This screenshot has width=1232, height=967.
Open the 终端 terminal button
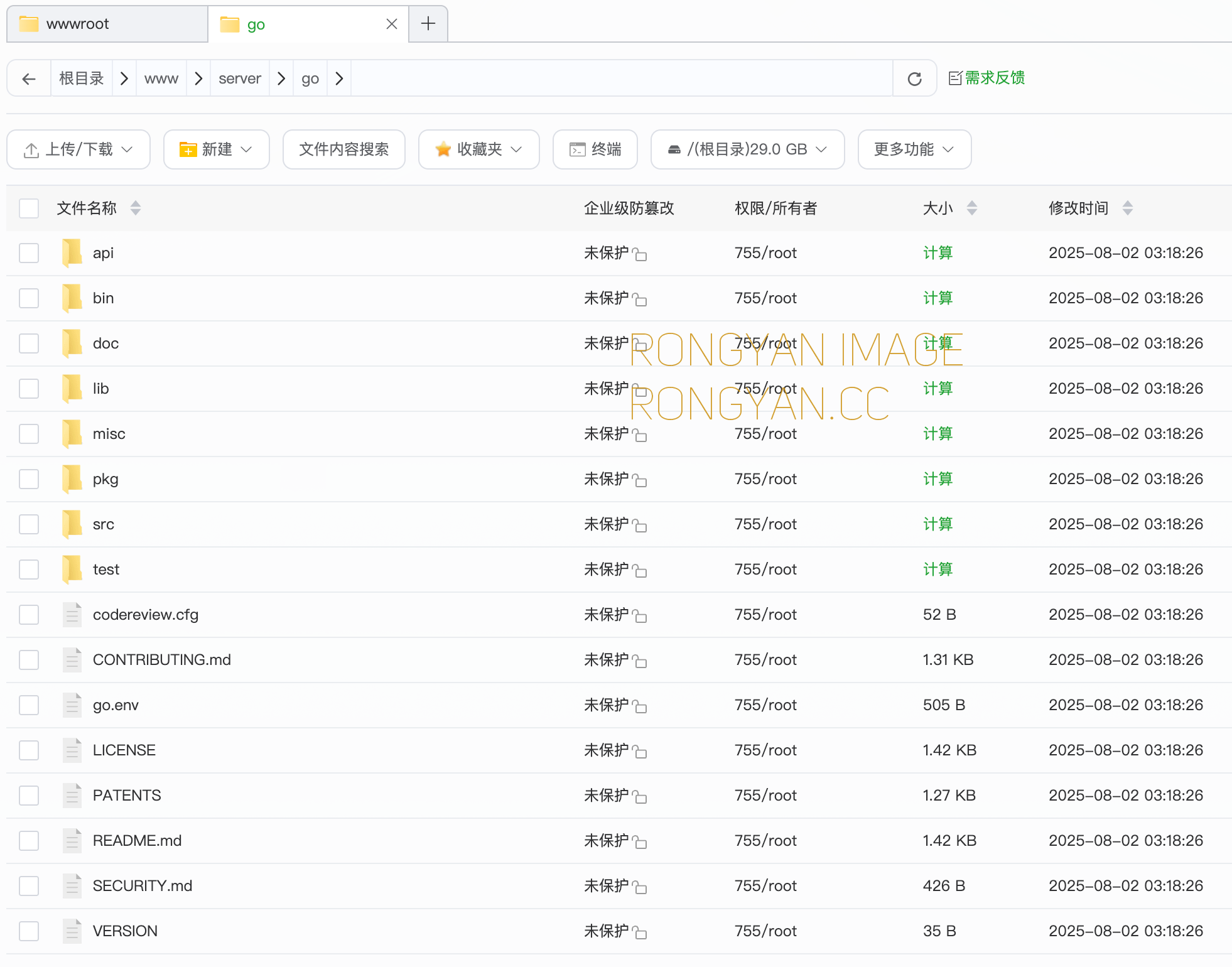tap(595, 149)
